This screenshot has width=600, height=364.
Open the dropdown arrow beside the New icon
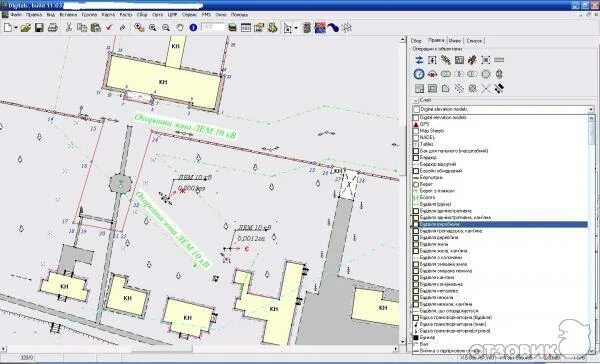[x=16, y=28]
